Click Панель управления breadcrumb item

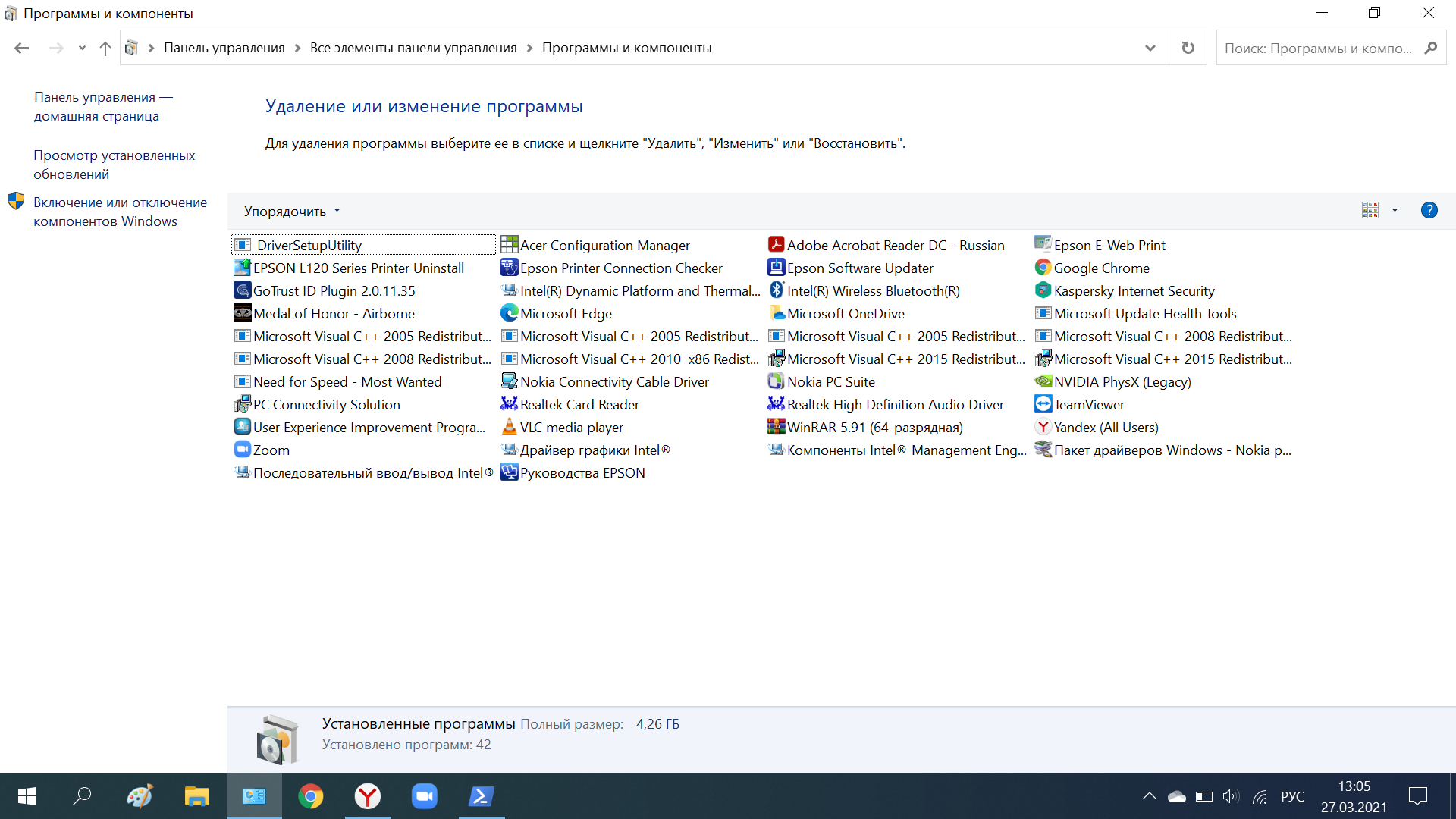(x=224, y=48)
